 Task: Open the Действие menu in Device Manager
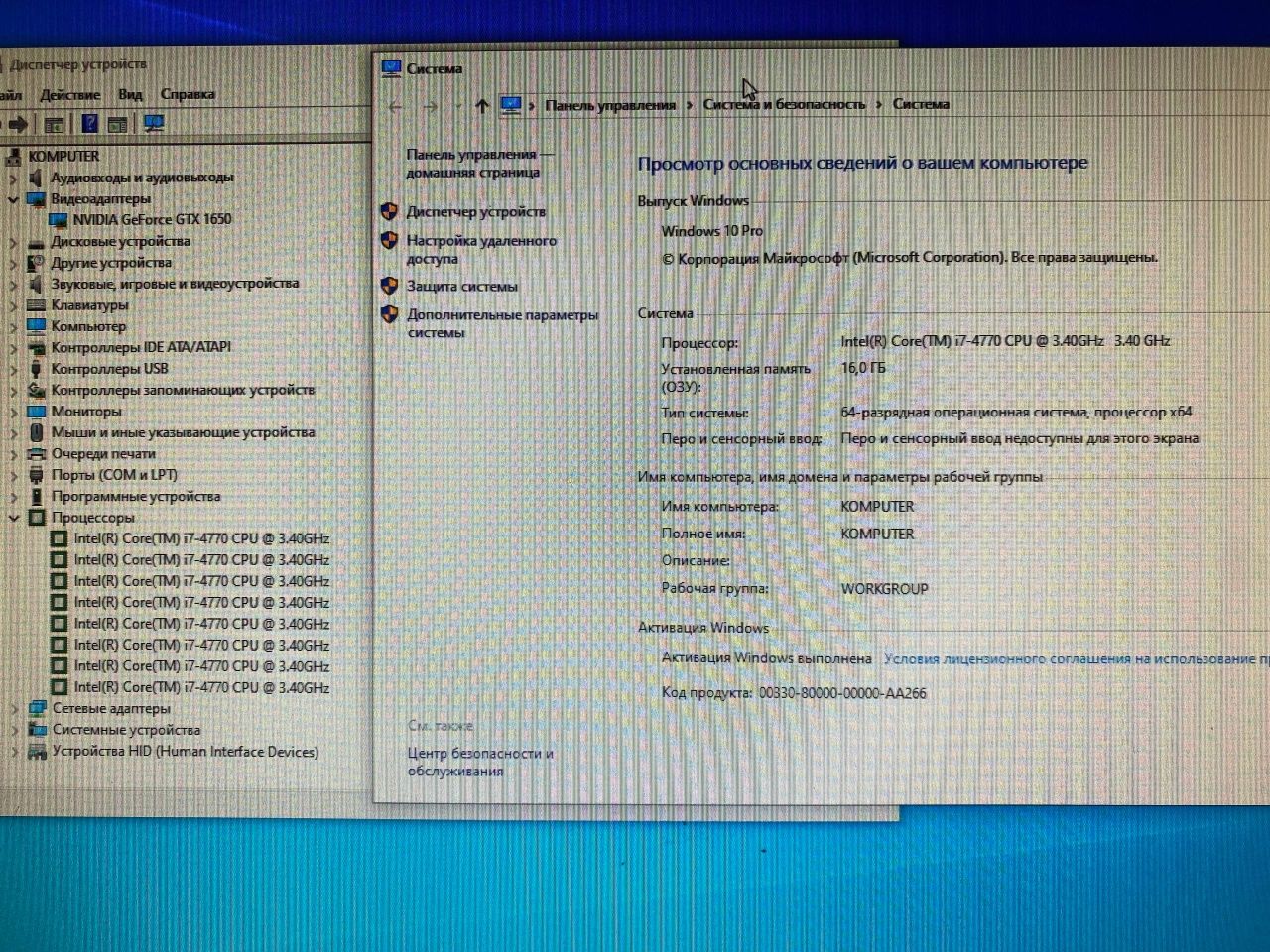pyautogui.click(x=69, y=95)
